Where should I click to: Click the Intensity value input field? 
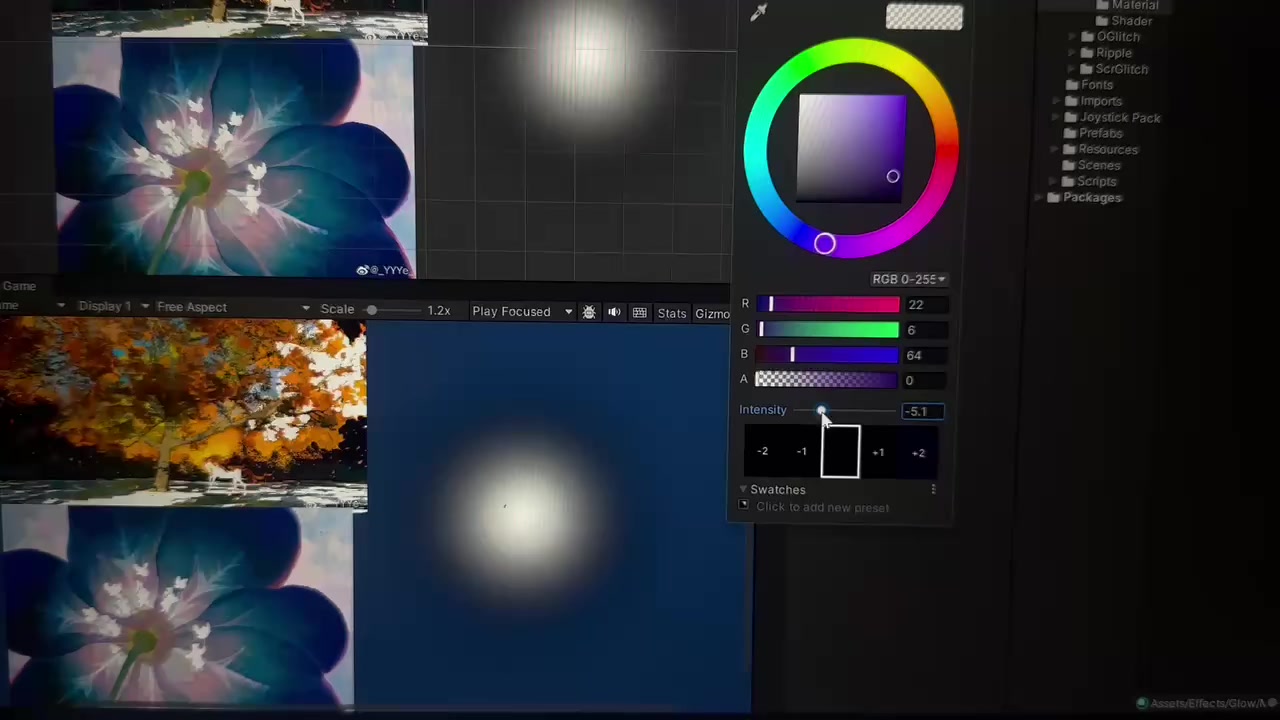[x=921, y=411]
